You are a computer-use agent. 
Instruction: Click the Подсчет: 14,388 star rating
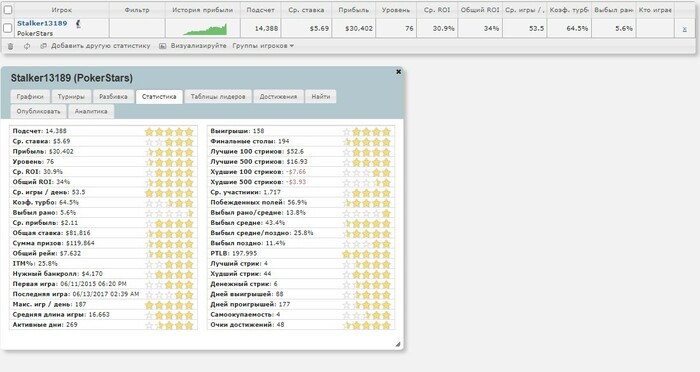[169, 132]
